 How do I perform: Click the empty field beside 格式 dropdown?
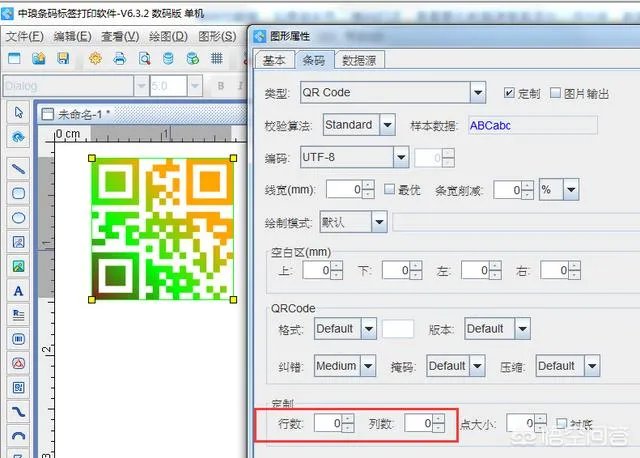click(398, 329)
